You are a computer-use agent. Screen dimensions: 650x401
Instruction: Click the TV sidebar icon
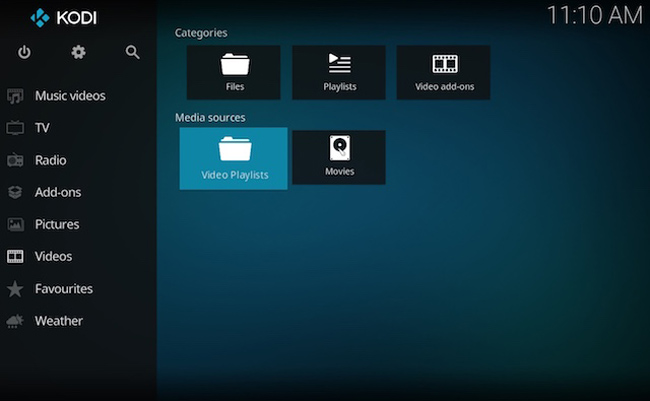(x=15, y=128)
